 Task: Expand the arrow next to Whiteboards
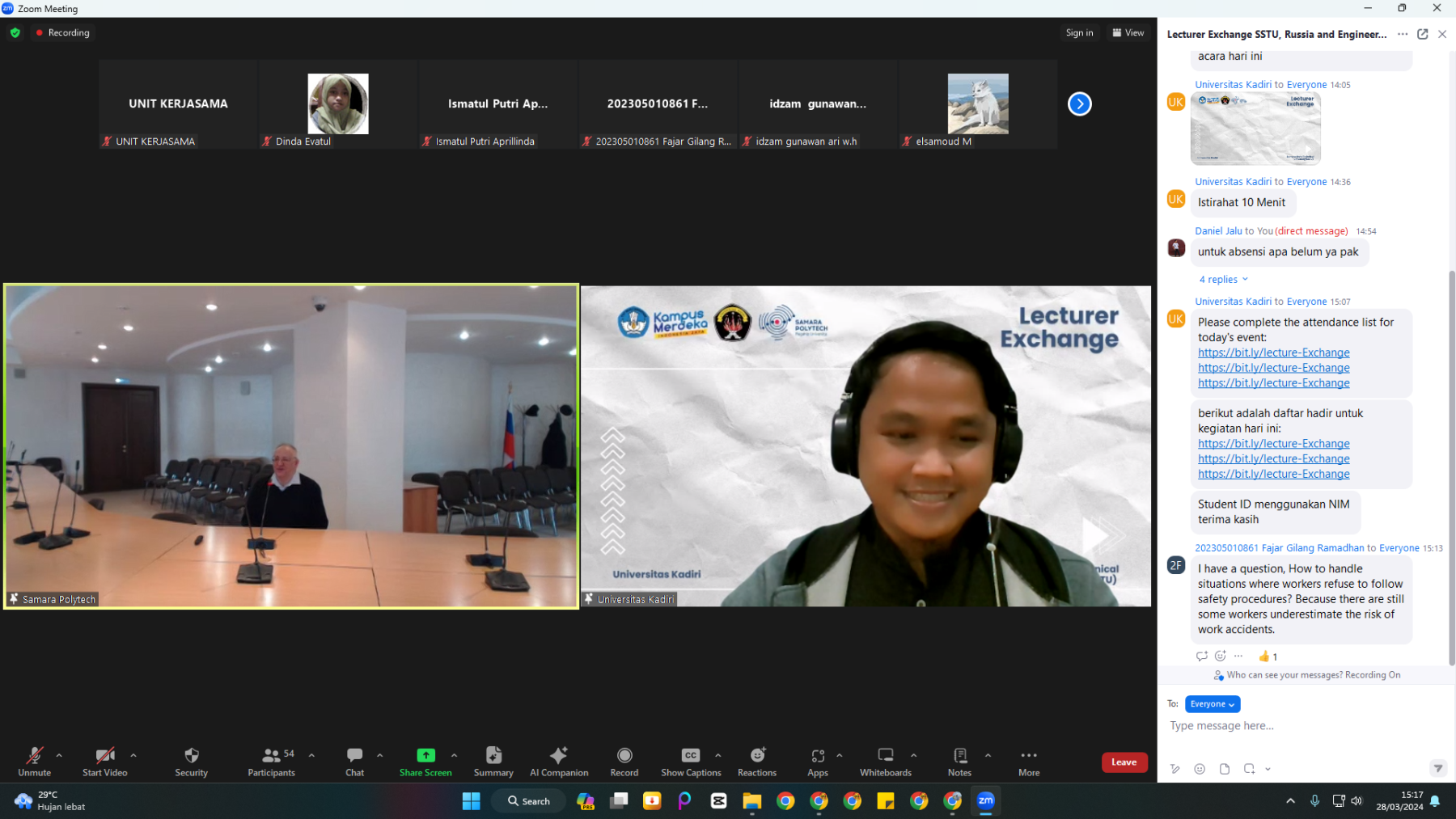pos(914,755)
